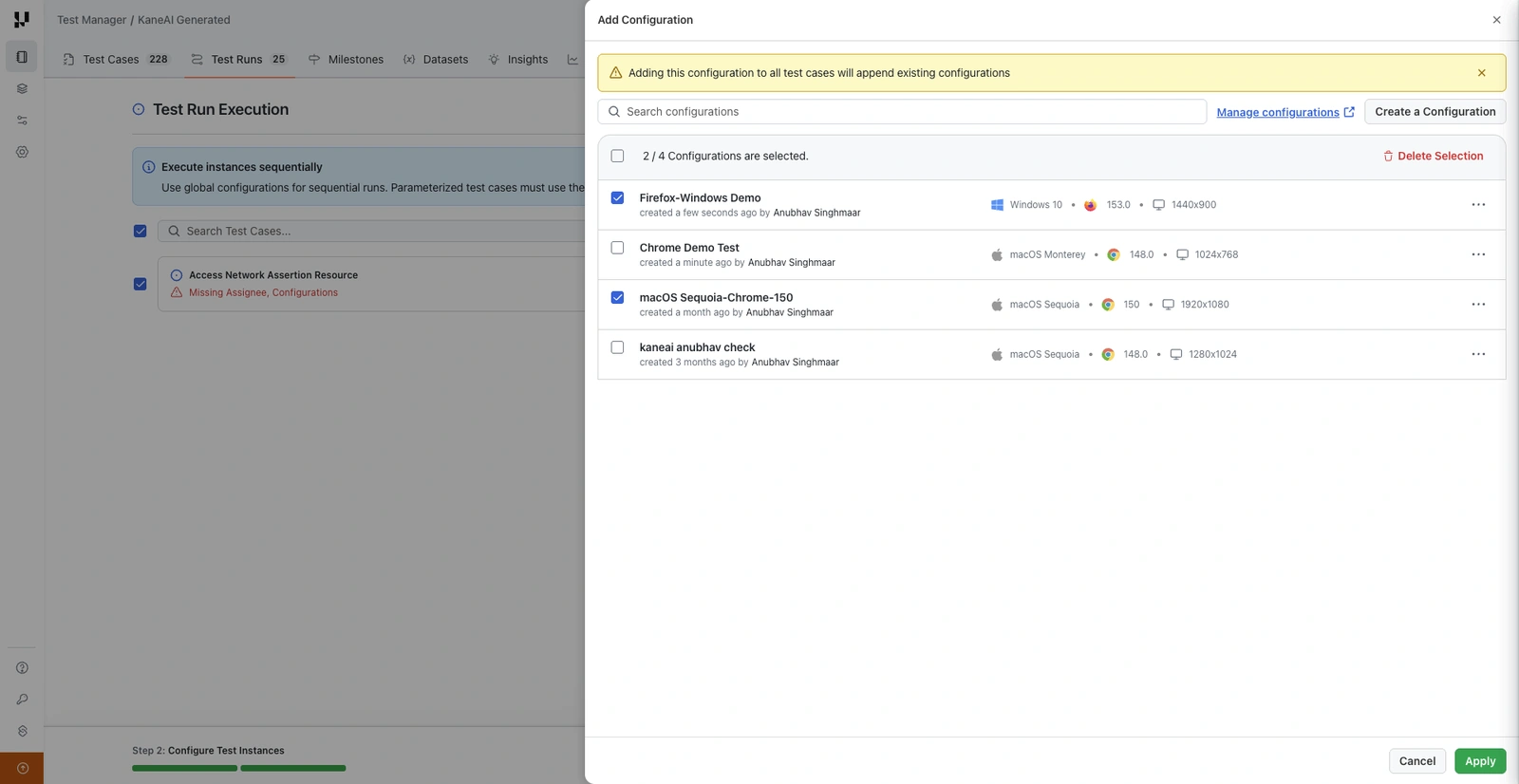The image size is (1519, 784).
Task: Focus the Search configurations field
Action: (902, 112)
